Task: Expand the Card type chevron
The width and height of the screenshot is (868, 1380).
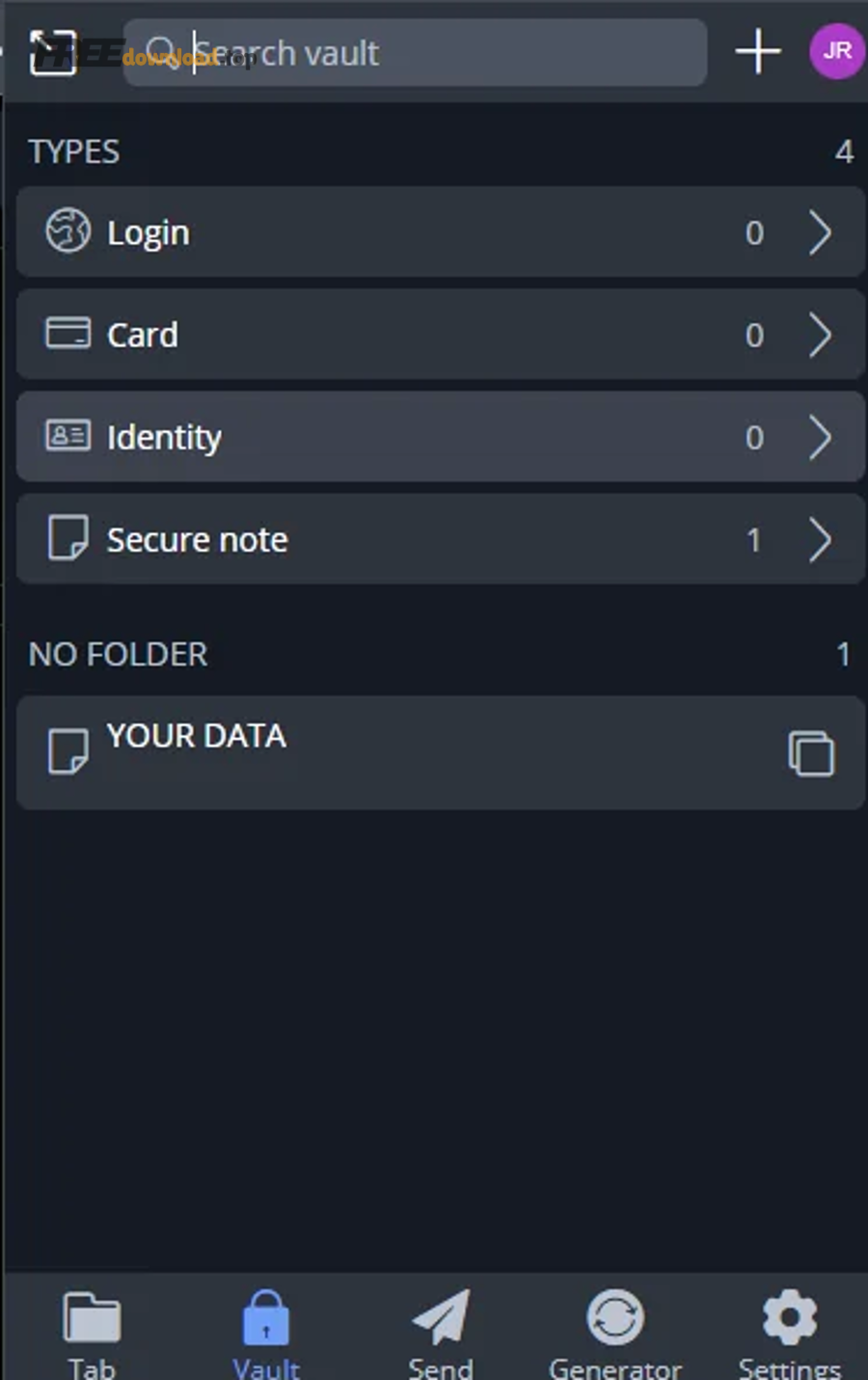Action: (x=820, y=335)
